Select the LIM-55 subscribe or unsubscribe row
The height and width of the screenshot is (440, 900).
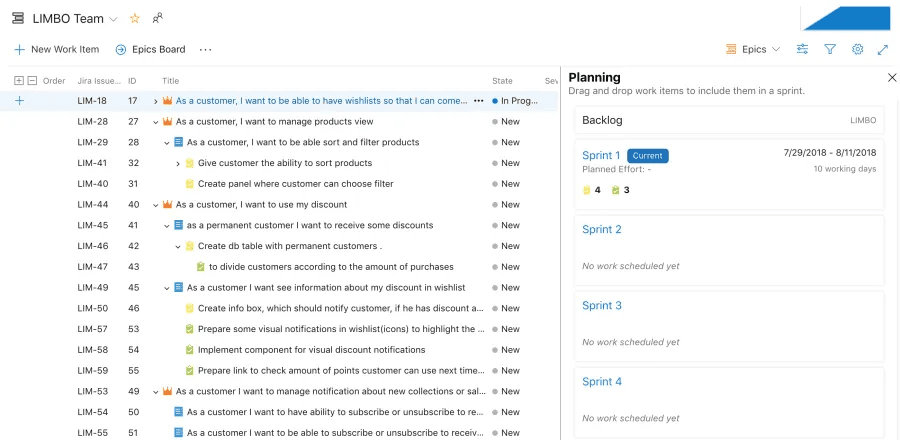pyautogui.click(x=279, y=433)
